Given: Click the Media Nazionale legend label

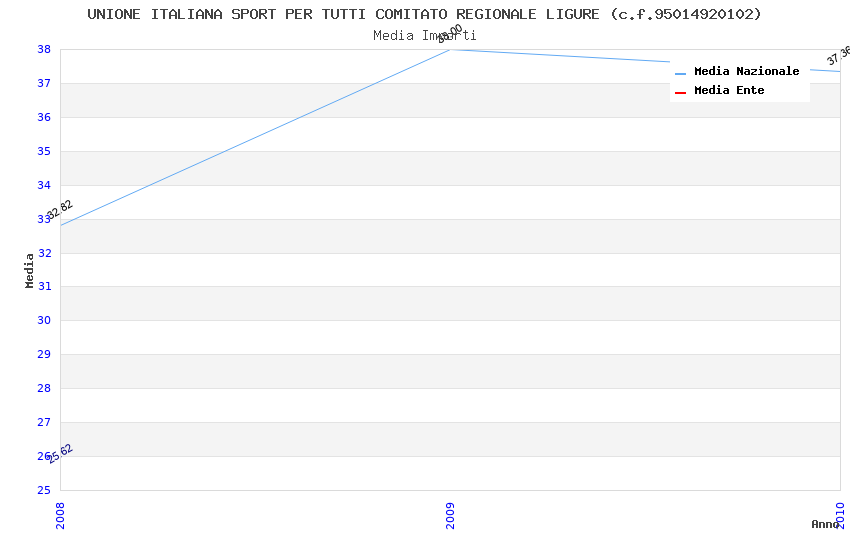Looking at the screenshot, I should click(746, 71).
